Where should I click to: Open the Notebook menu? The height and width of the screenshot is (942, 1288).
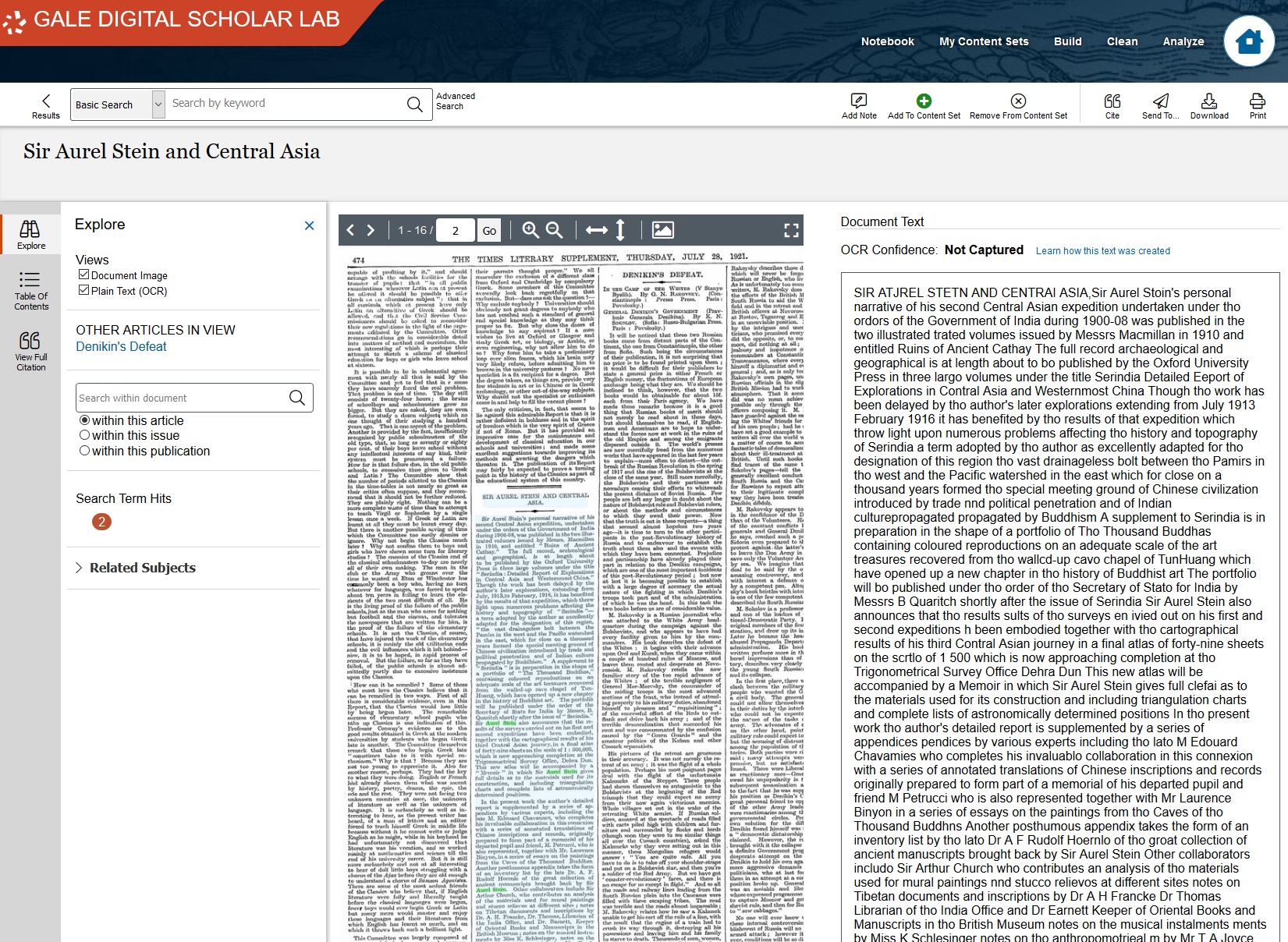[x=886, y=41]
